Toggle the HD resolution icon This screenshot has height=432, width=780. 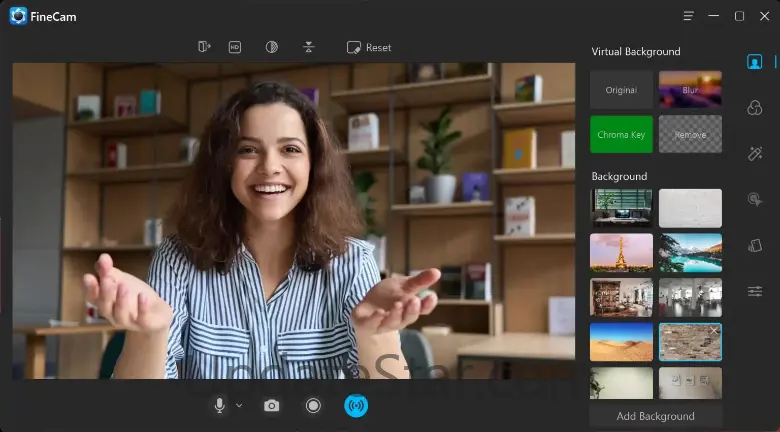[235, 47]
